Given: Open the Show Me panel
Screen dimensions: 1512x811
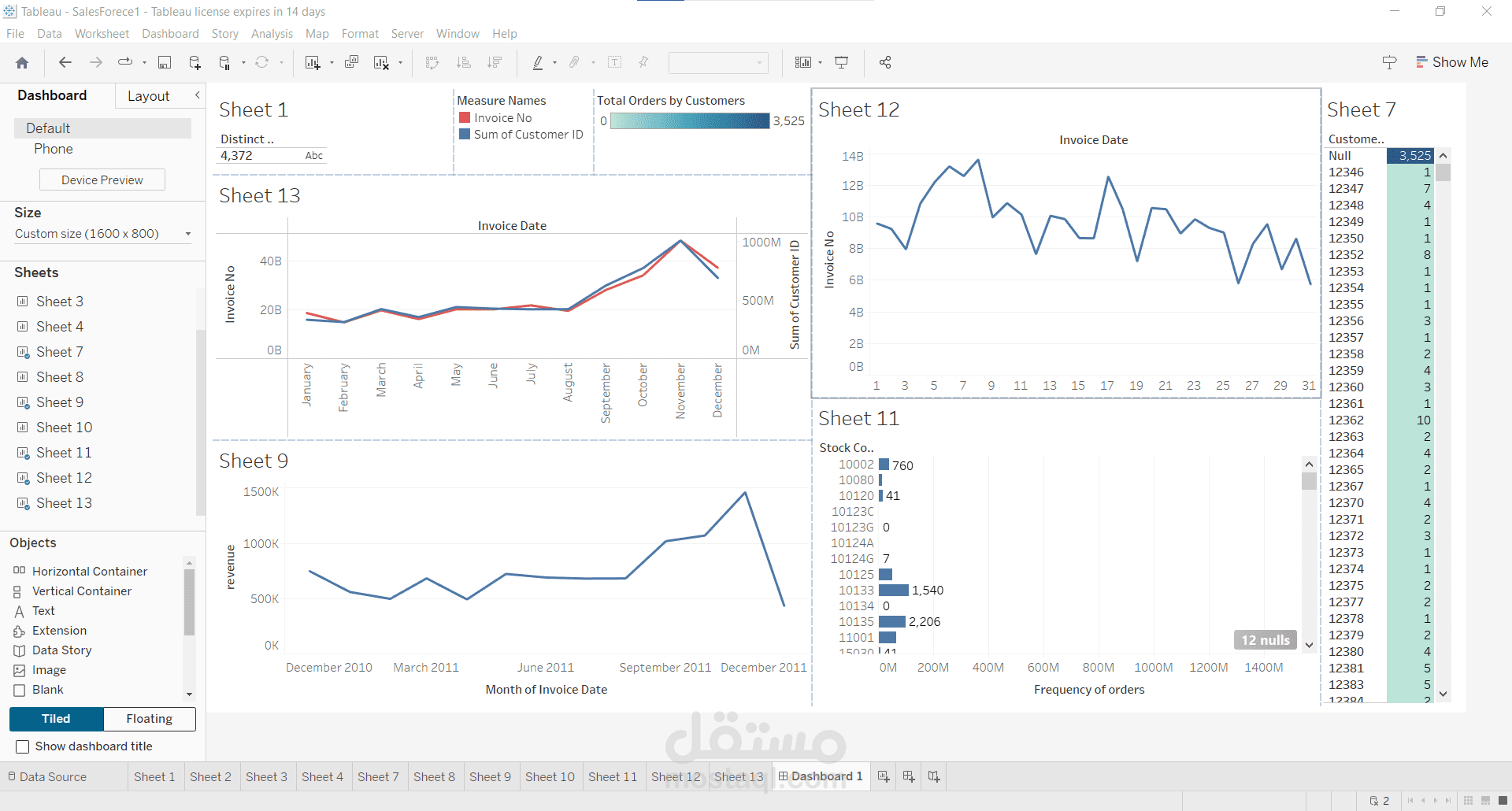Looking at the screenshot, I should click(1451, 62).
